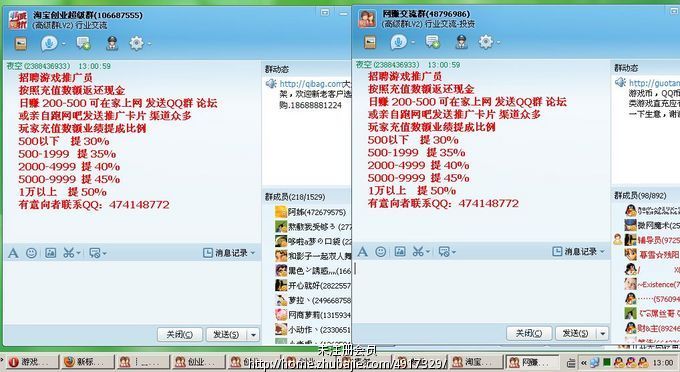The image size is (680, 372).
Task: Click send-picture icon in 淘宝创业超级群 window
Action: (51, 253)
